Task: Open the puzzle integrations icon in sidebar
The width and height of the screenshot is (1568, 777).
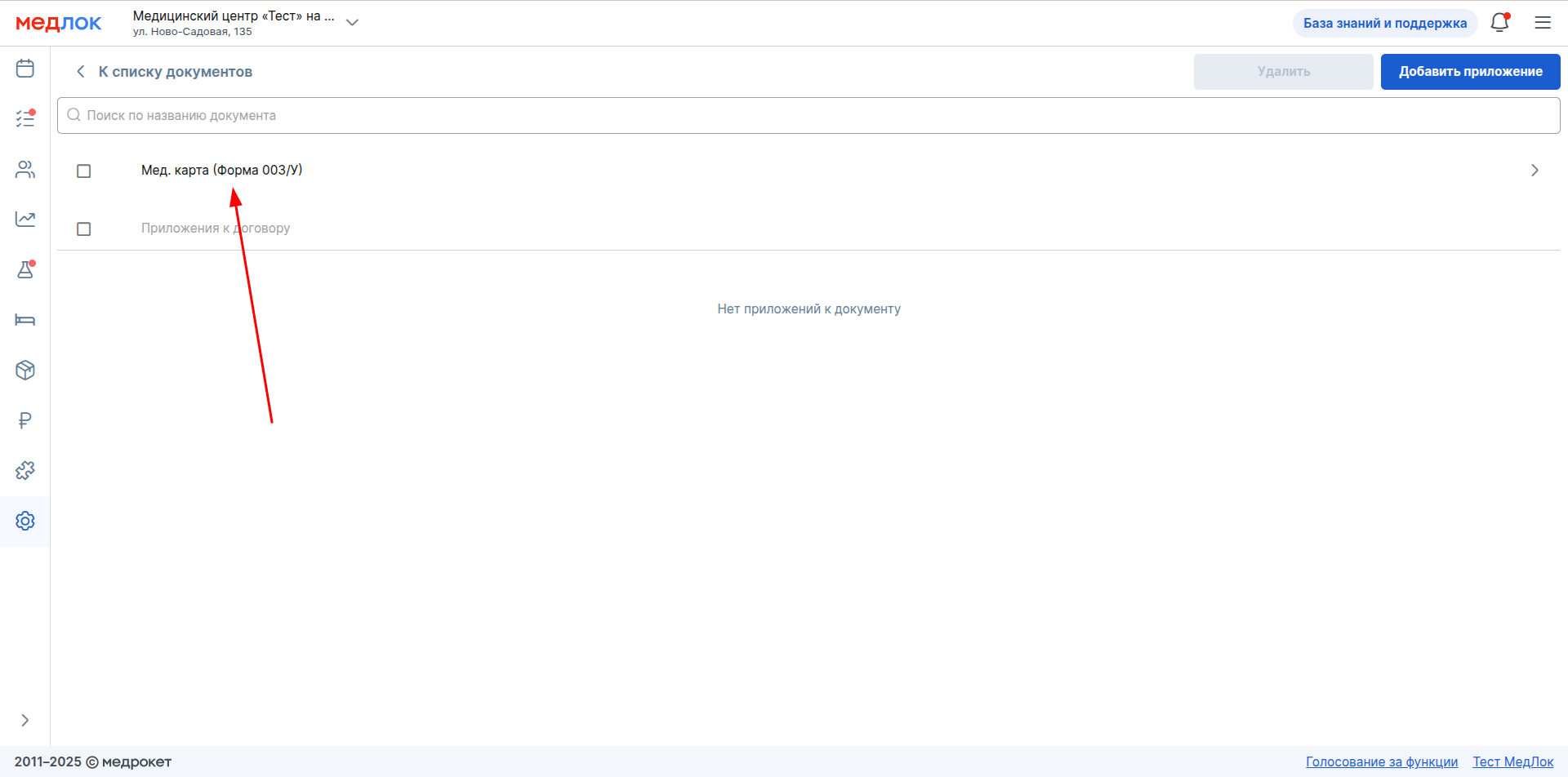Action: [25, 471]
